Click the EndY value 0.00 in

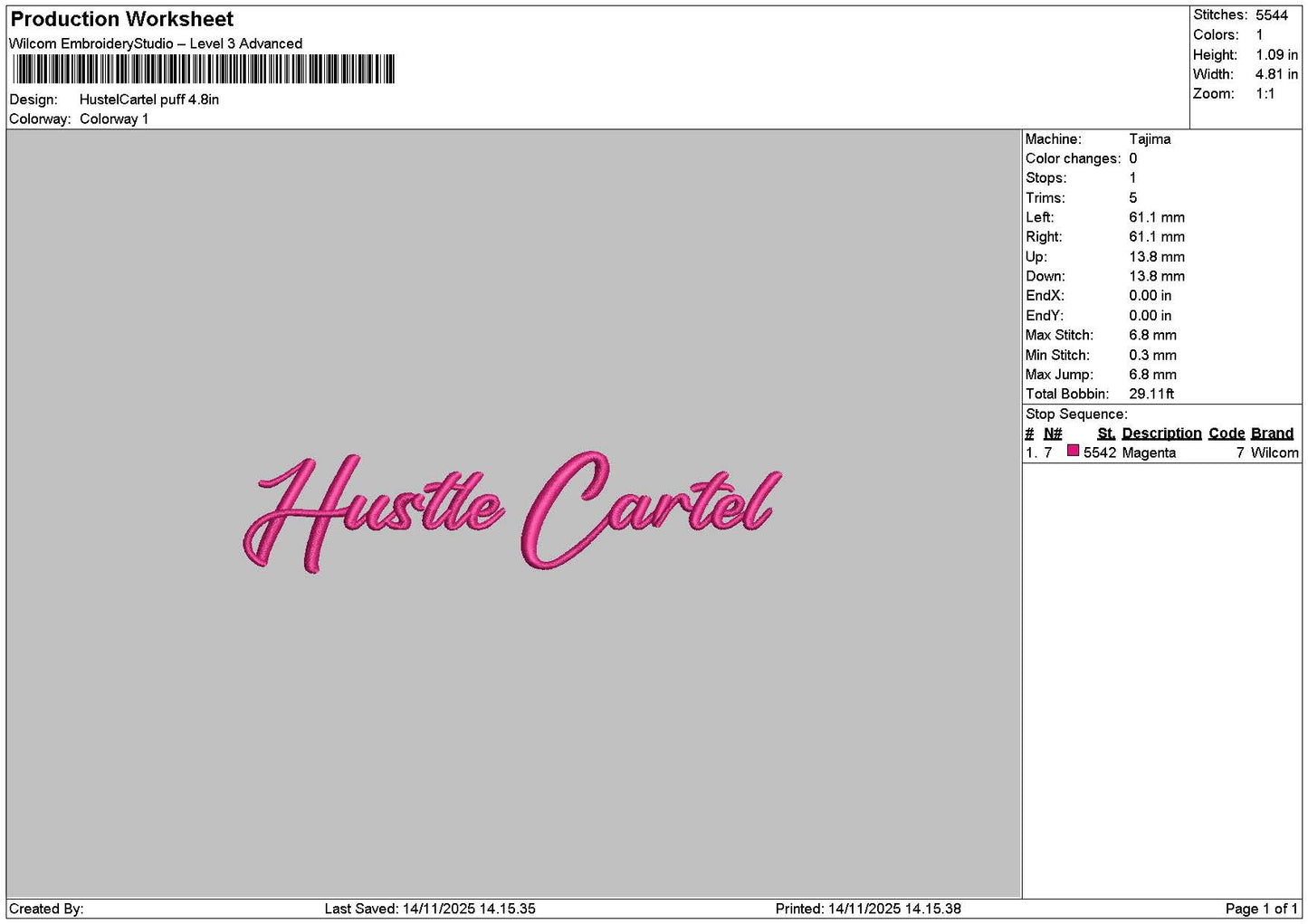coord(1150,316)
